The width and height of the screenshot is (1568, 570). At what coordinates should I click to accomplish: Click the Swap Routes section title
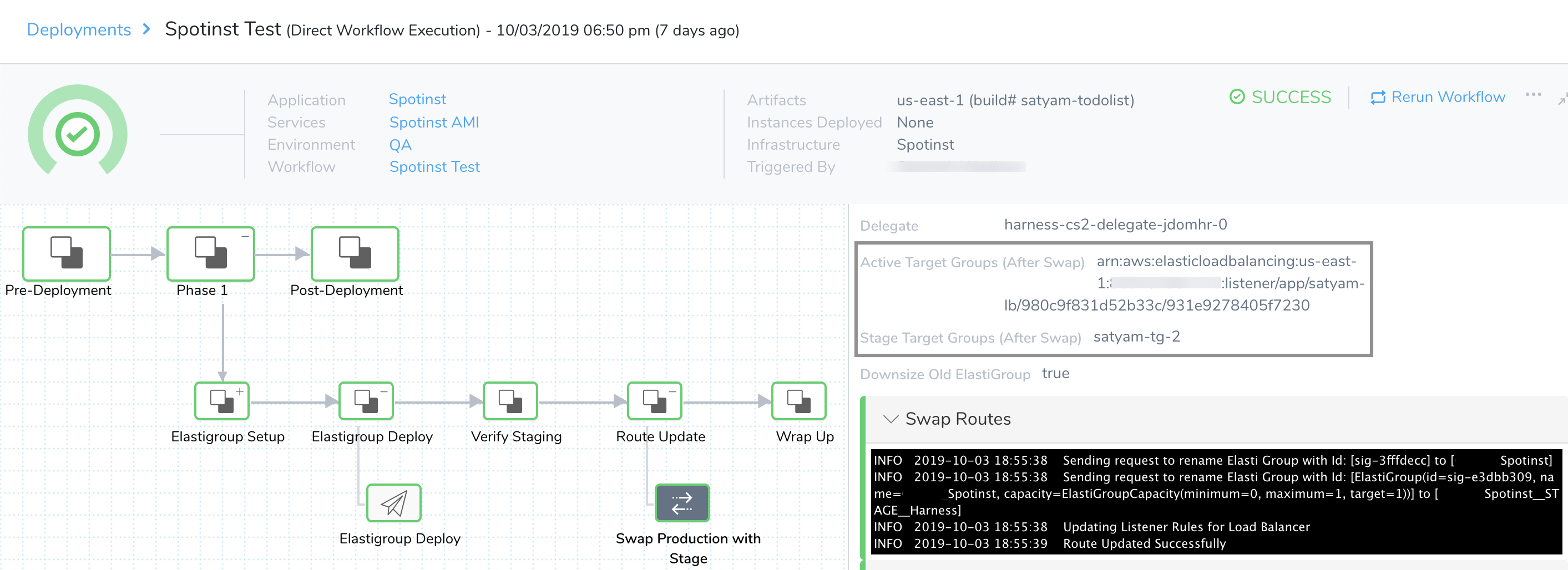[x=958, y=419]
